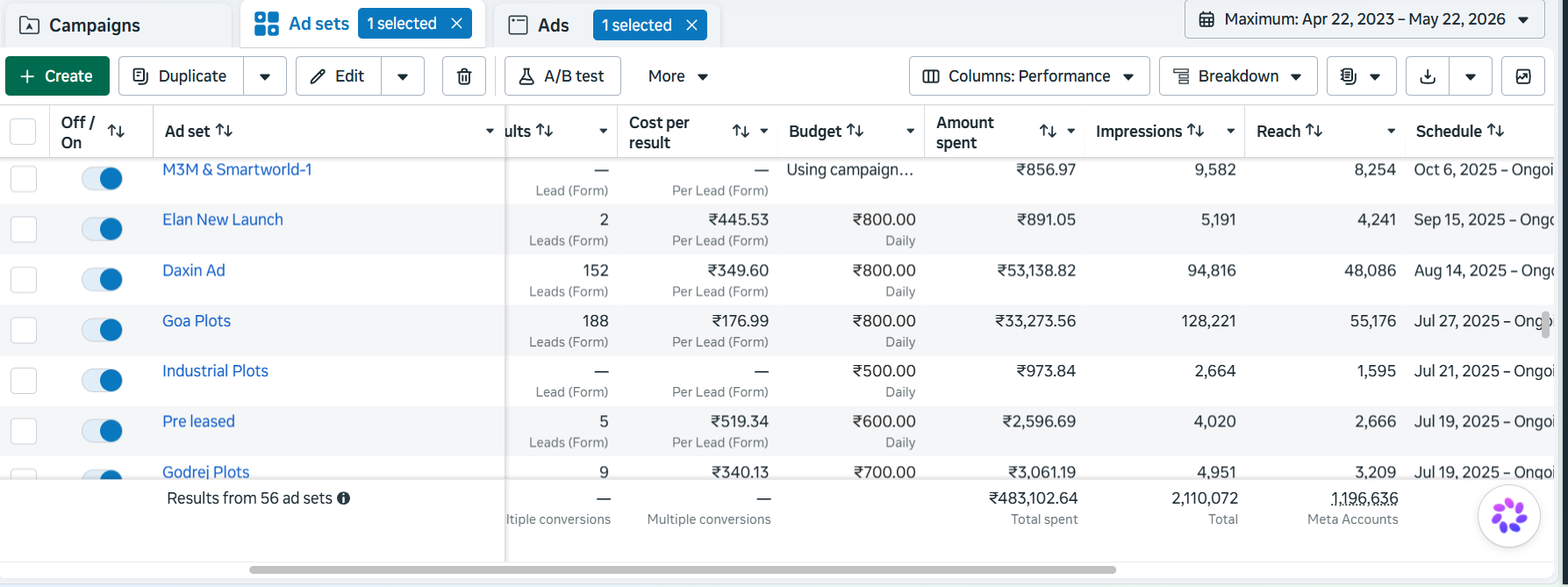The height and width of the screenshot is (587, 1568).
Task: Open the Breakdown dropdown
Action: point(1238,76)
